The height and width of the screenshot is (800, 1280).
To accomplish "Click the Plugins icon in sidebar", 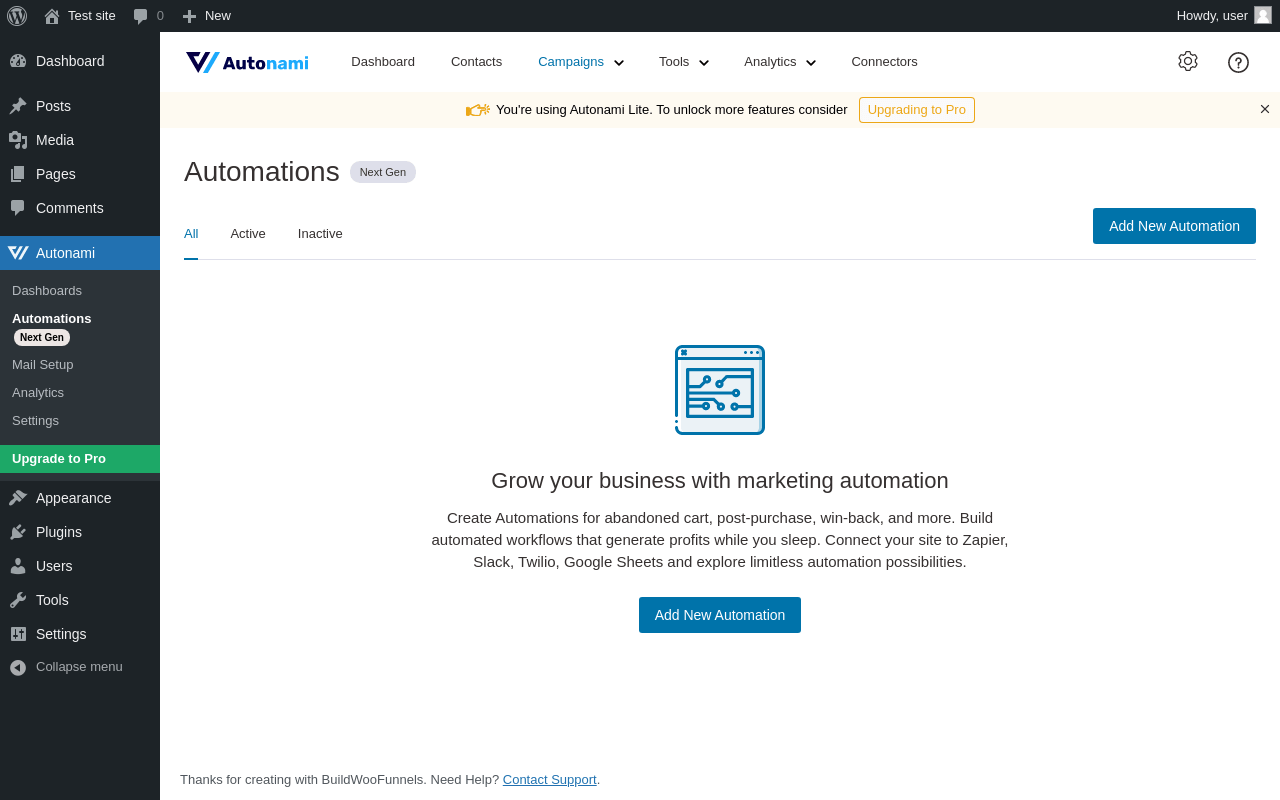I will 18,532.
